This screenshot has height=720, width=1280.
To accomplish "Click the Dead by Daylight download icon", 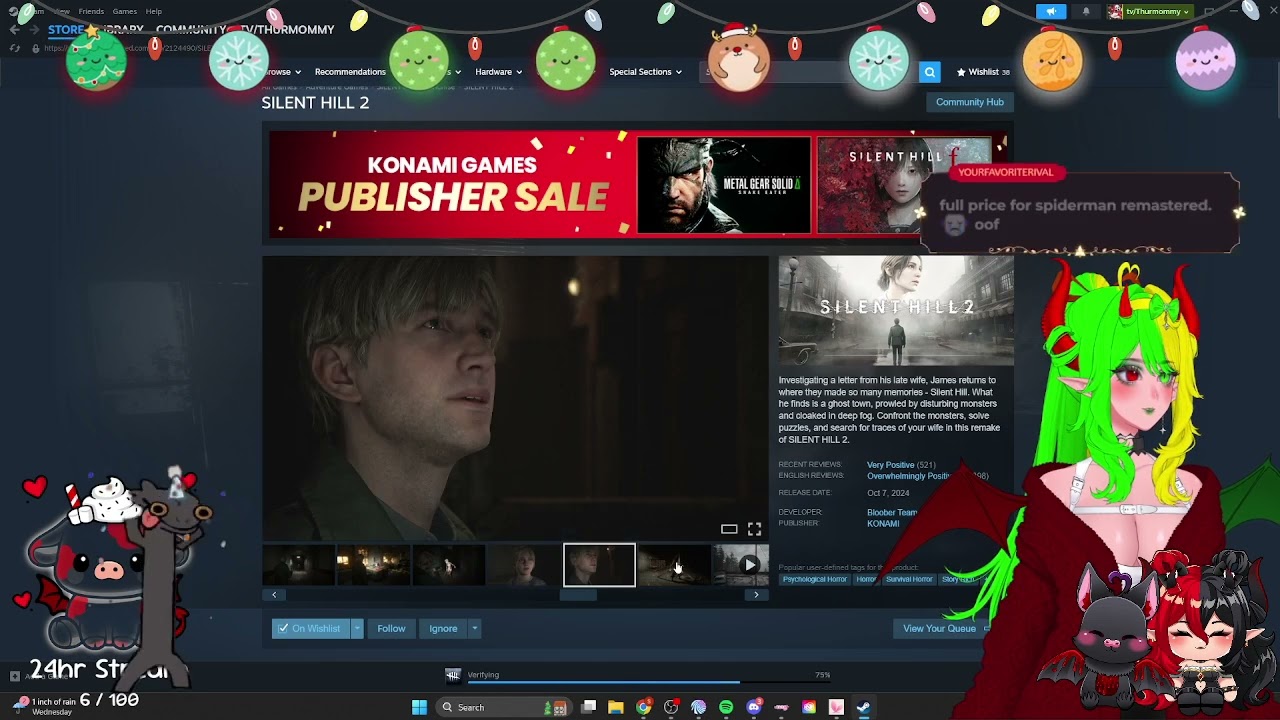I will point(453,675).
